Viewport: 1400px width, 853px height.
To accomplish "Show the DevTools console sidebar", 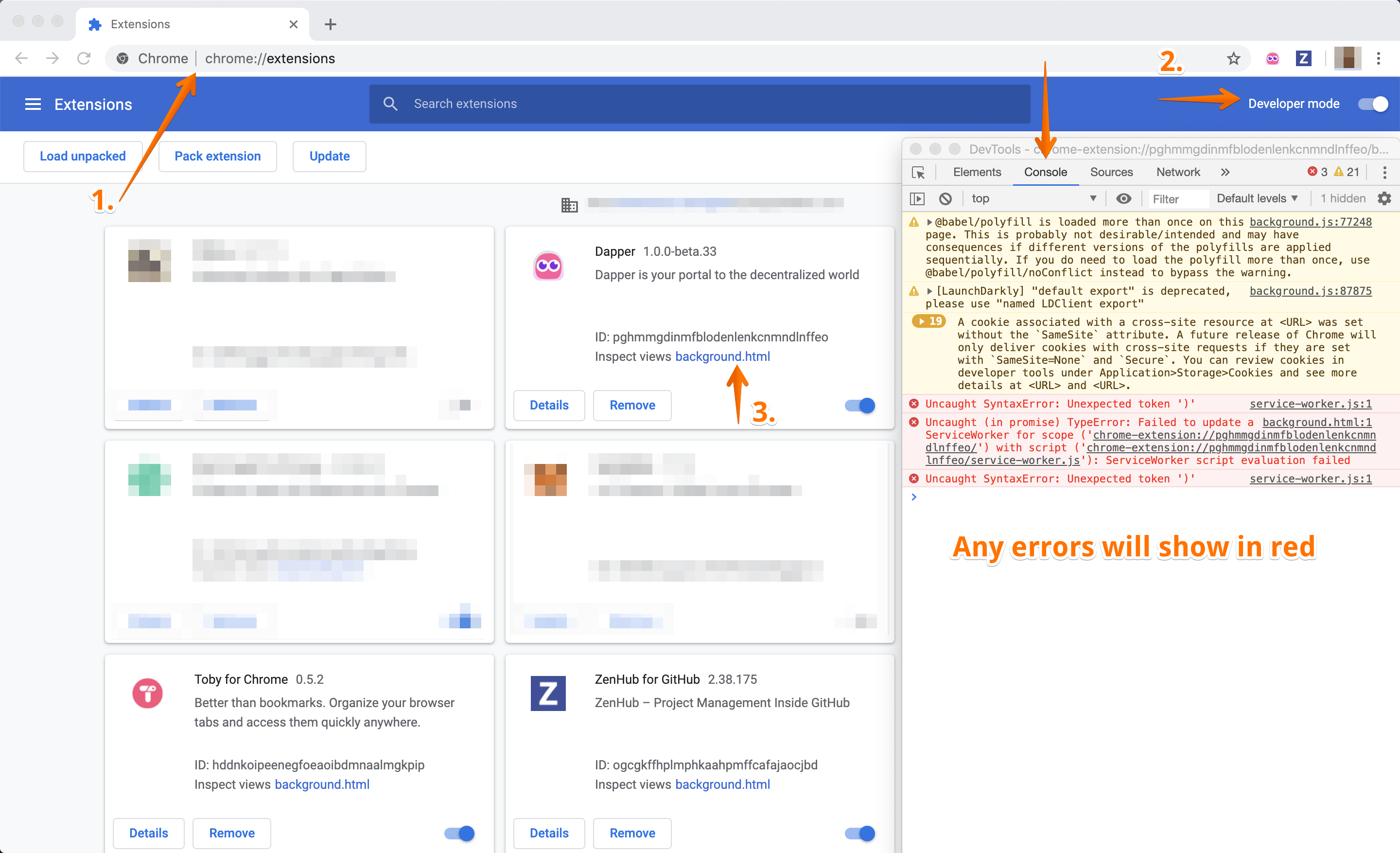I will tap(917, 198).
